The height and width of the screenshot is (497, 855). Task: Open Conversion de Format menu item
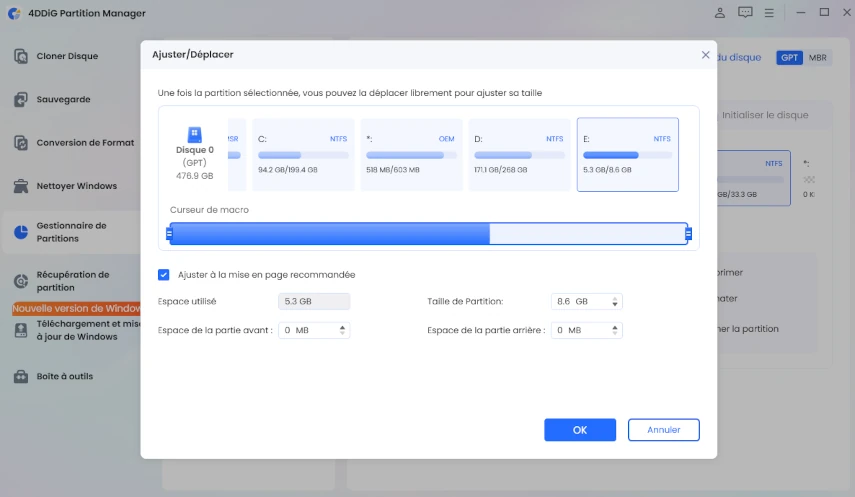tap(85, 143)
